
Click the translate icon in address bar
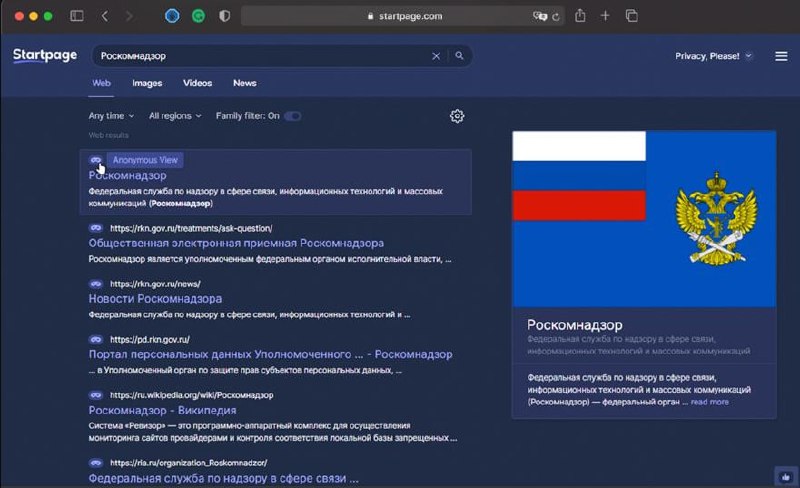click(x=539, y=16)
